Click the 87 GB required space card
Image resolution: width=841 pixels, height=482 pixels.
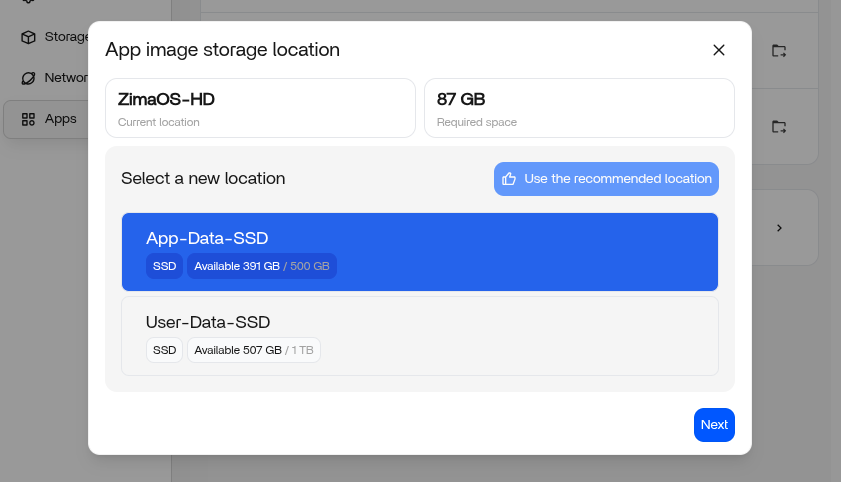click(x=579, y=108)
